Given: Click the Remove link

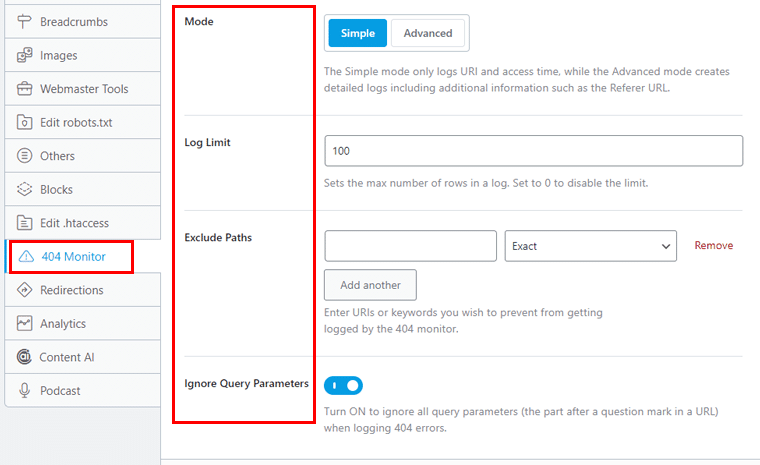Looking at the screenshot, I should (713, 246).
